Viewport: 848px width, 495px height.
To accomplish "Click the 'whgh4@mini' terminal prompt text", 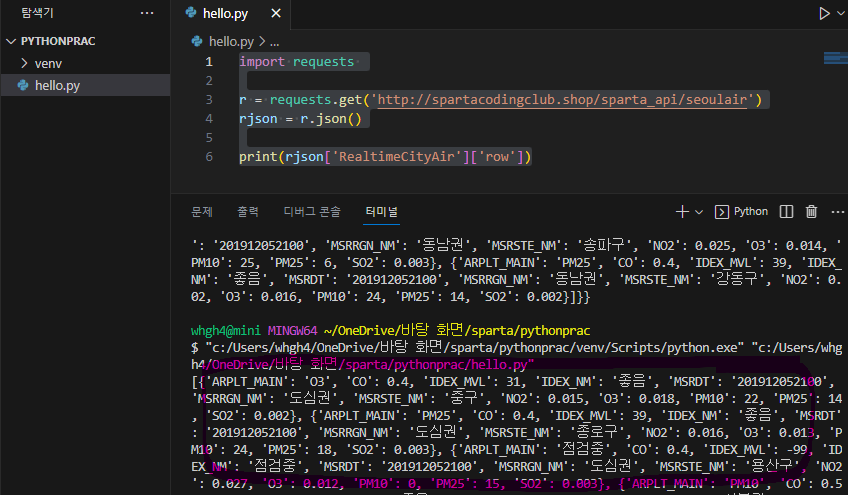I will 226,331.
